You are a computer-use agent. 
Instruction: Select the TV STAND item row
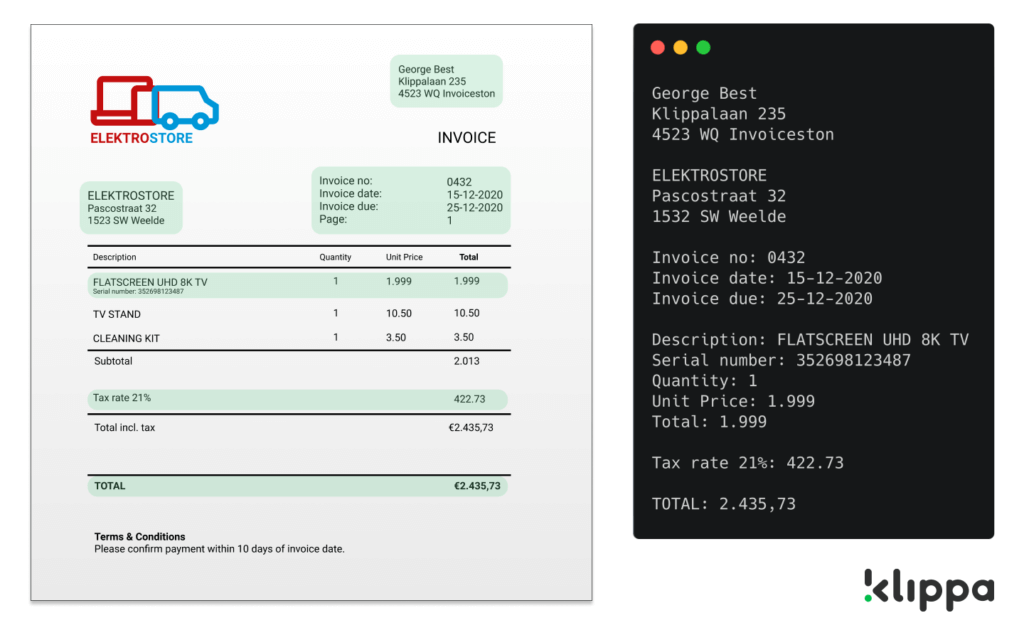coord(298,314)
